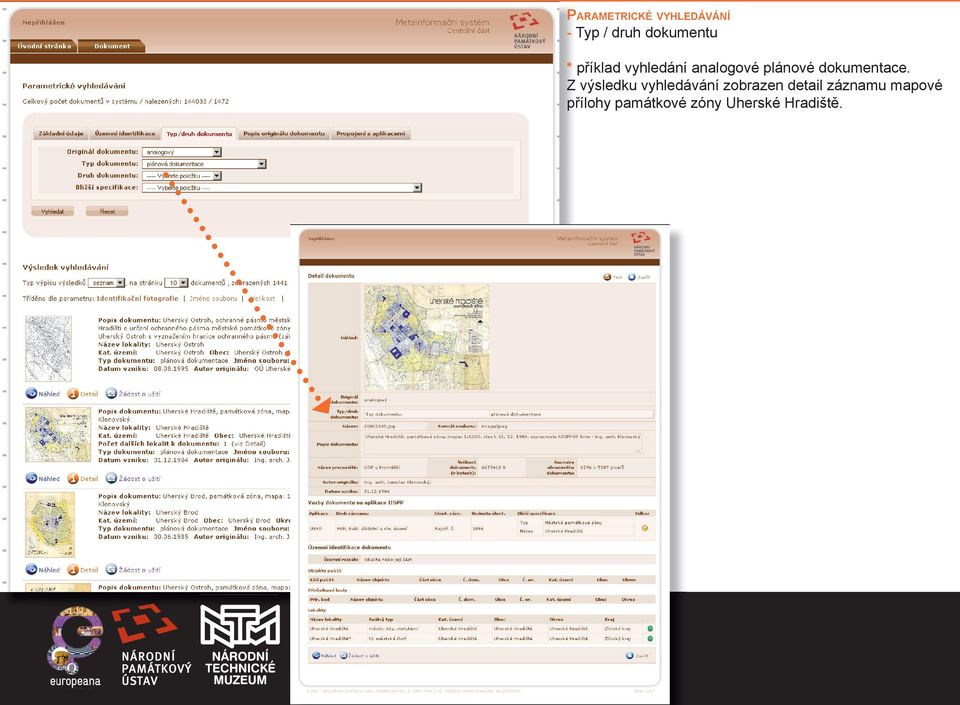Click Náhled eye icon for Uherský Brod result
This screenshot has height=705, width=960.
[31, 569]
